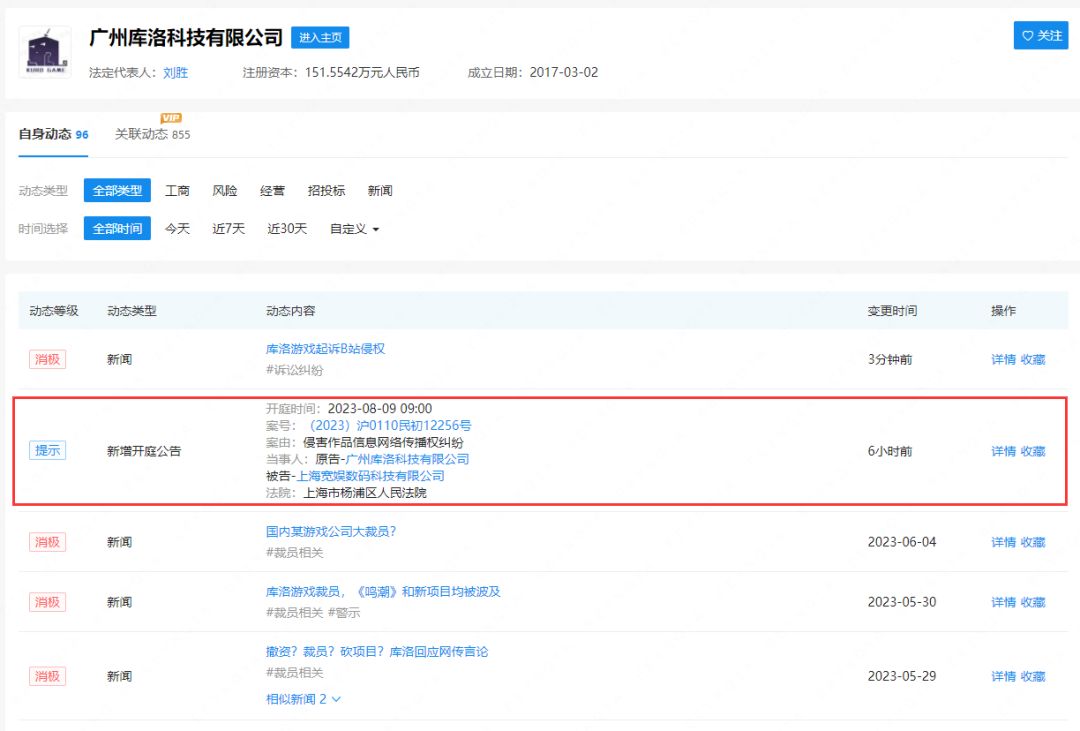The height and width of the screenshot is (731, 1080).
Task: Click court name 上海市杨浦区人民法院
Action: (365, 493)
